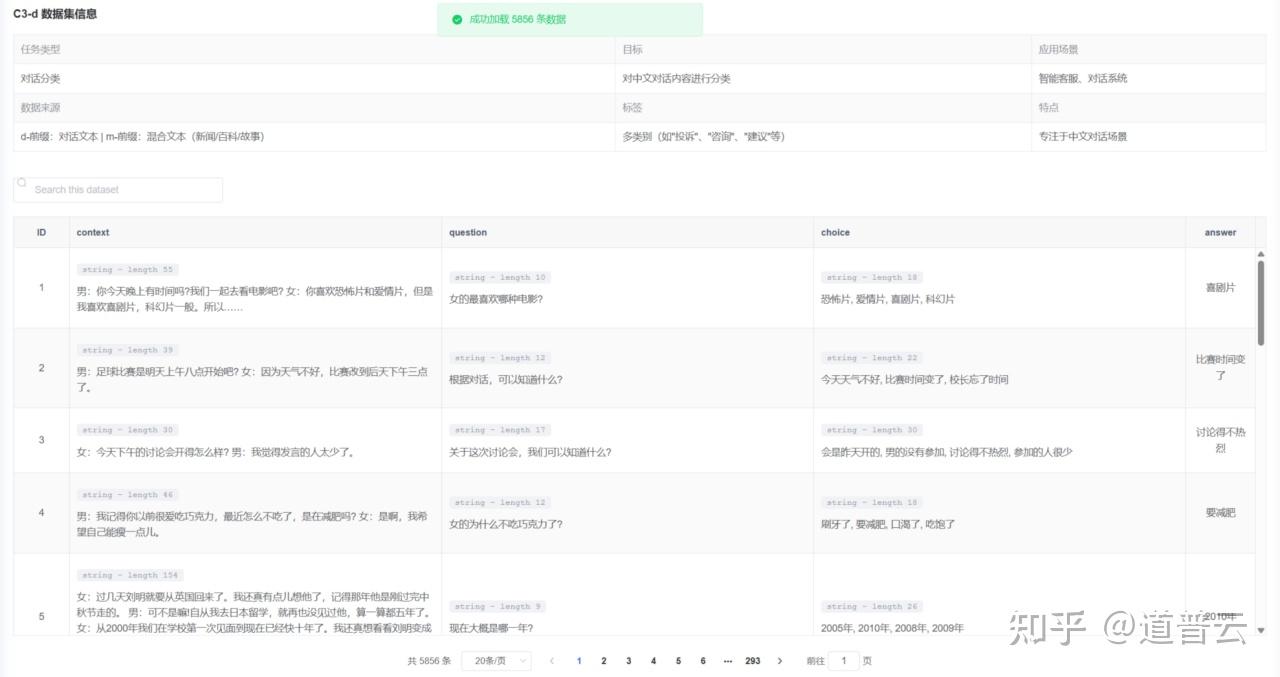This screenshot has height=677, width=1280.
Task: Go to previous page arrow
Action: click(x=551, y=661)
